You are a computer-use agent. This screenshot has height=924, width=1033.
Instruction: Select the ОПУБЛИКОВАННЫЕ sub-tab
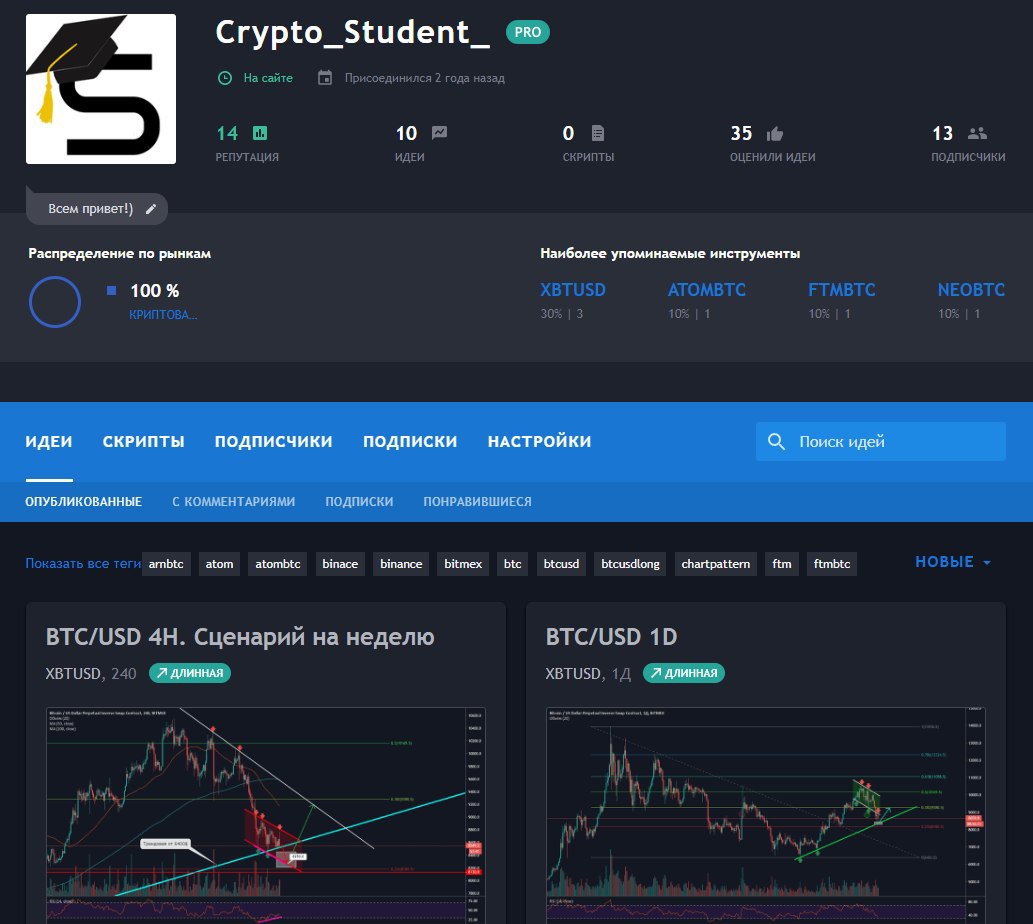tap(84, 502)
